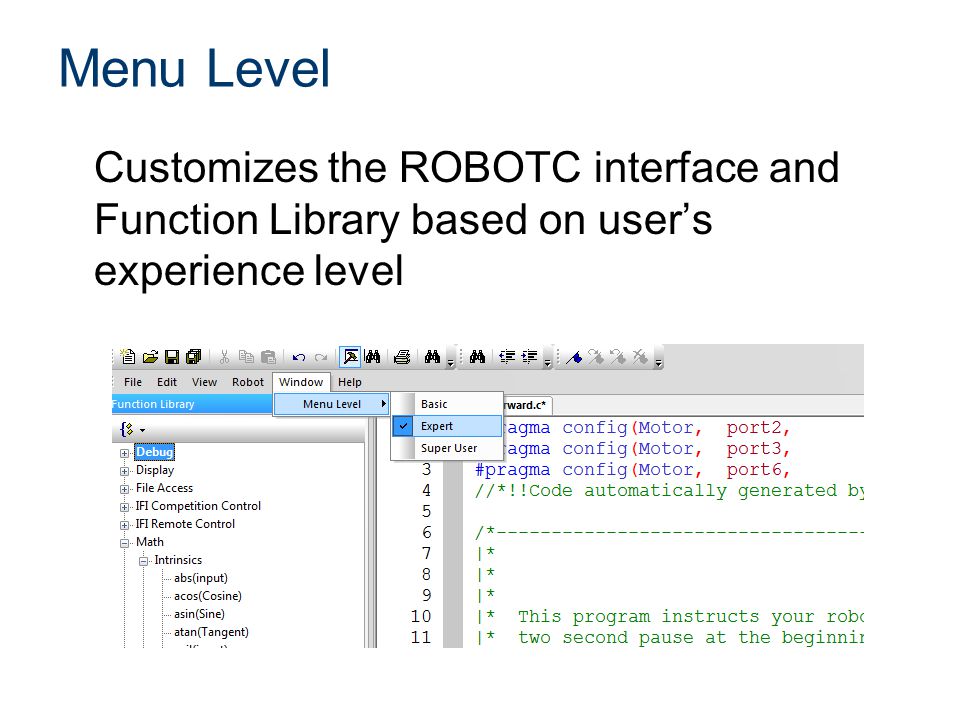The image size is (960, 720).
Task: Select abs(input) function in library
Action: (x=201, y=578)
